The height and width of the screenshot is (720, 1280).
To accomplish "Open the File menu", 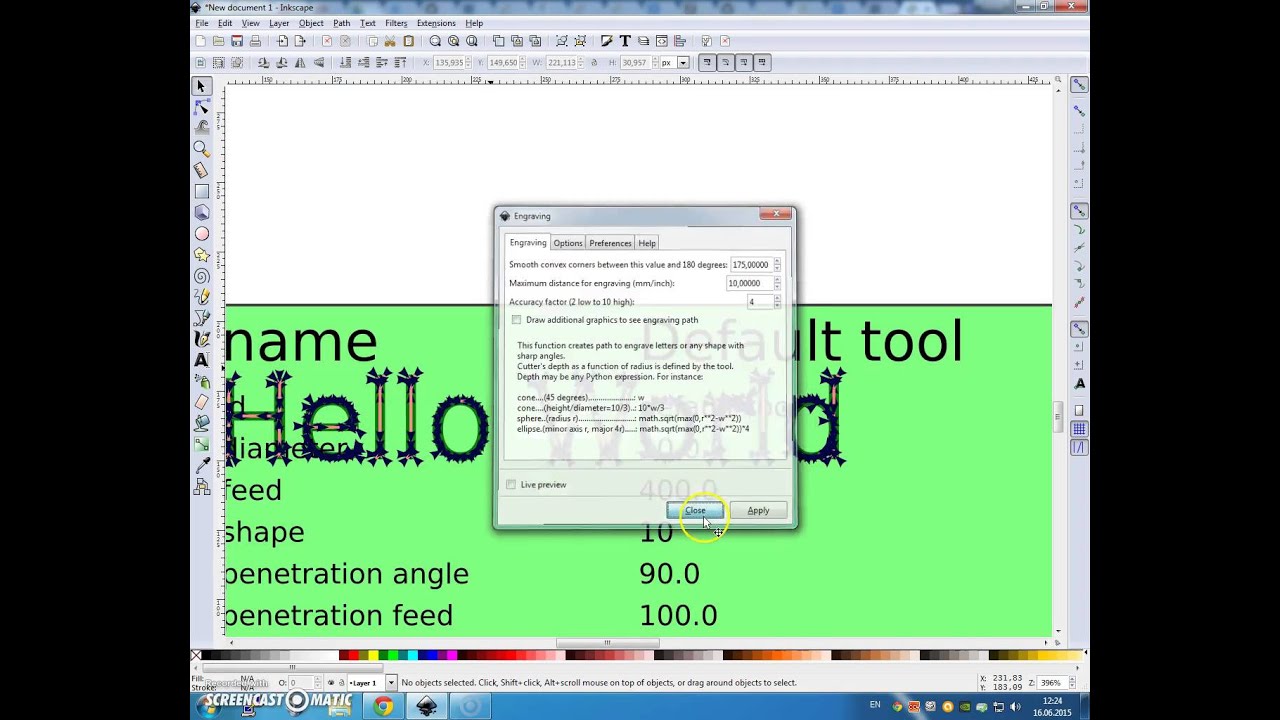I will click(202, 23).
